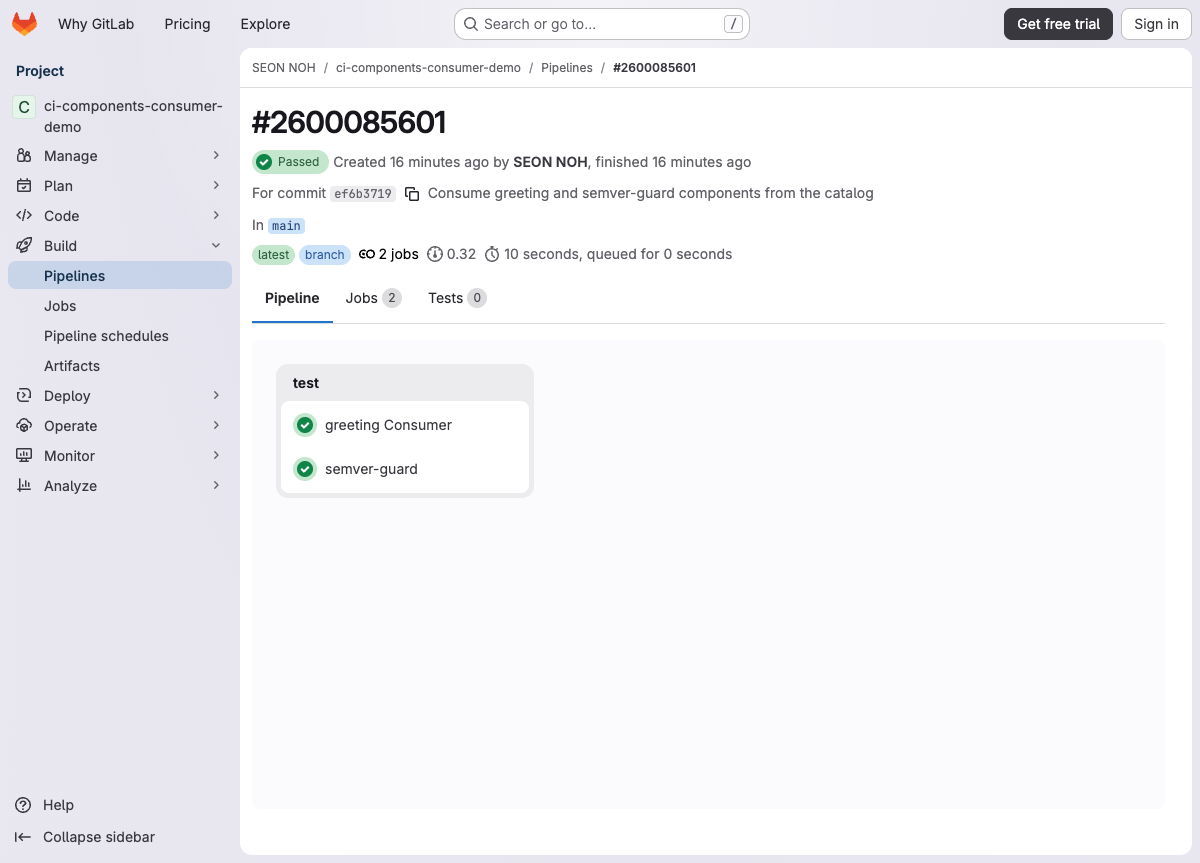1200x863 pixels.
Task: Expand the Monitor menu chevron
Action: pos(216,456)
